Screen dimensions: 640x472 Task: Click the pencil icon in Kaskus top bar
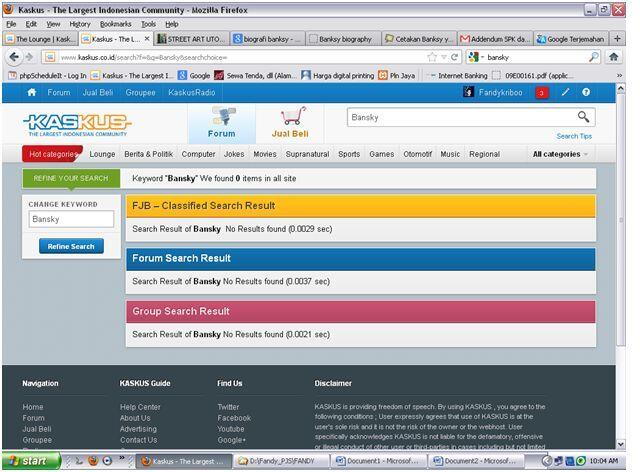tap(565, 92)
